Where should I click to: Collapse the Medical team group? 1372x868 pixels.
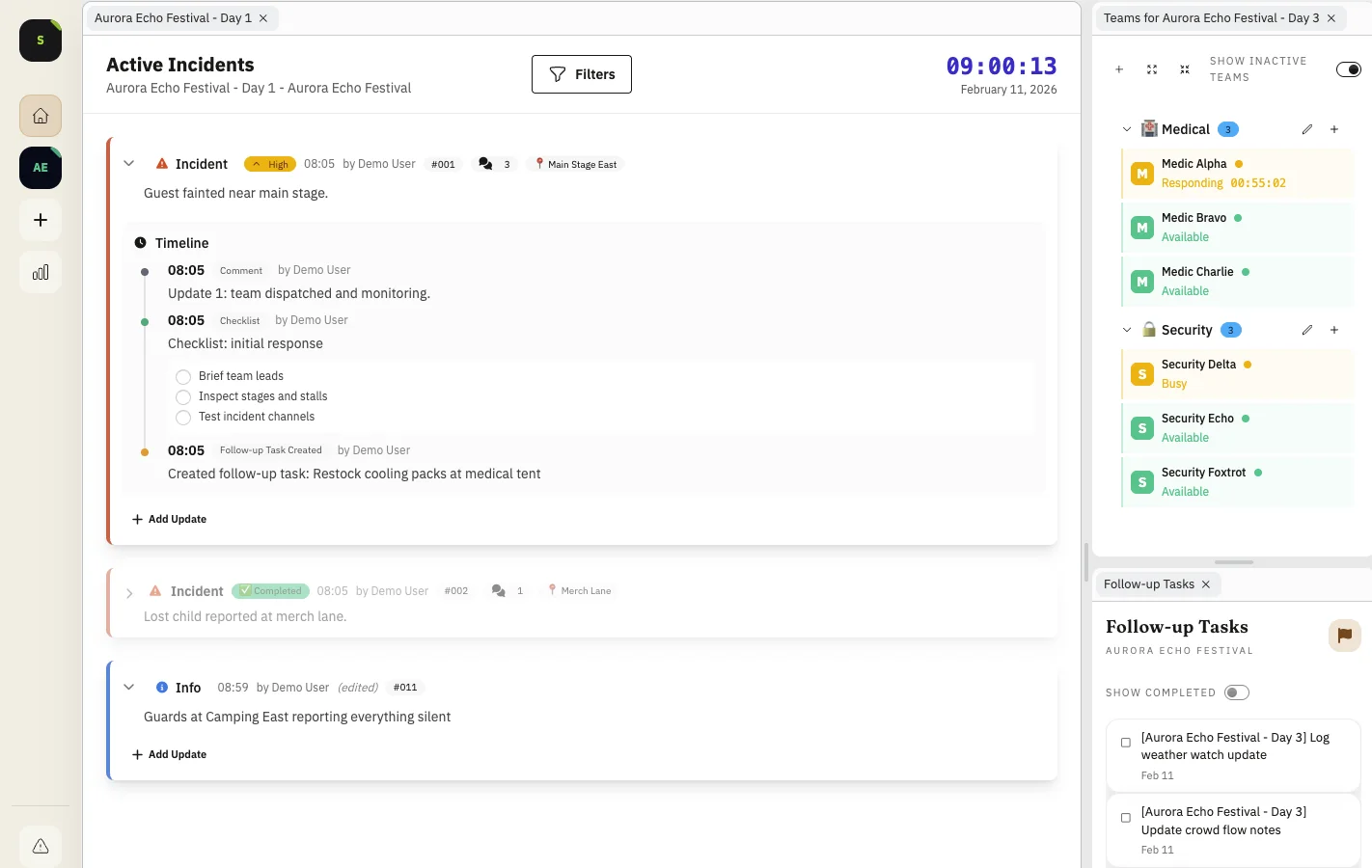(1126, 128)
